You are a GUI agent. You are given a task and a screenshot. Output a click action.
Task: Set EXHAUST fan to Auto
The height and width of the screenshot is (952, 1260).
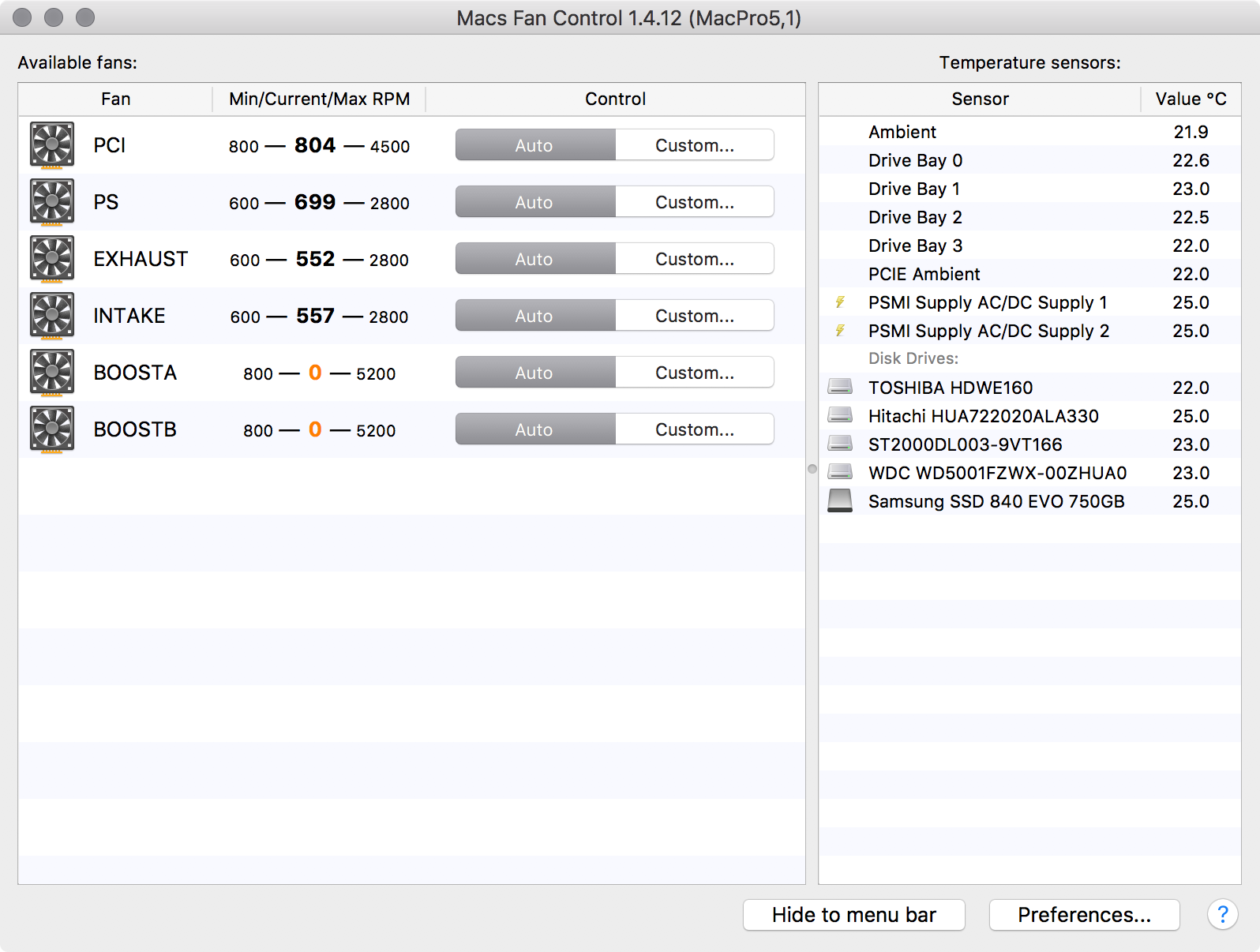pos(535,259)
